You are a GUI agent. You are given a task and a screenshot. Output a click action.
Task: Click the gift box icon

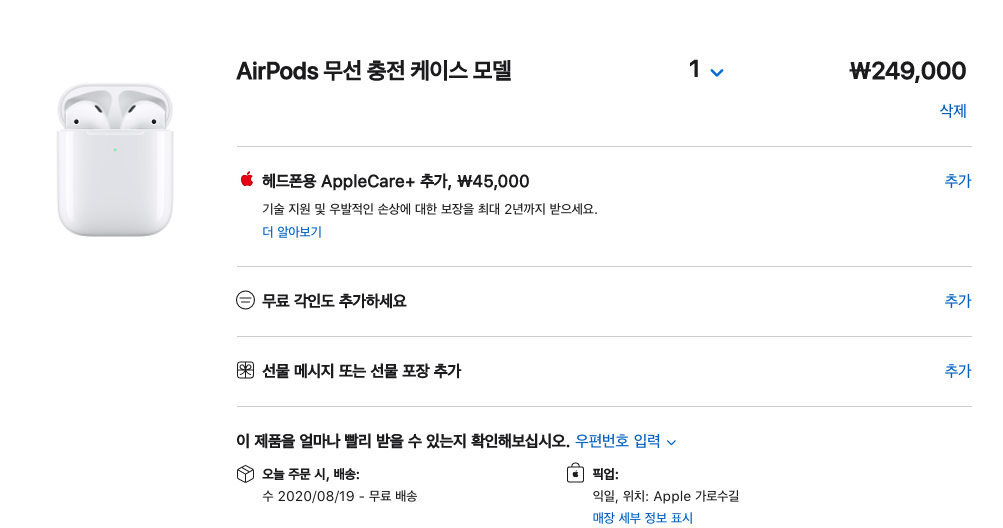245,370
